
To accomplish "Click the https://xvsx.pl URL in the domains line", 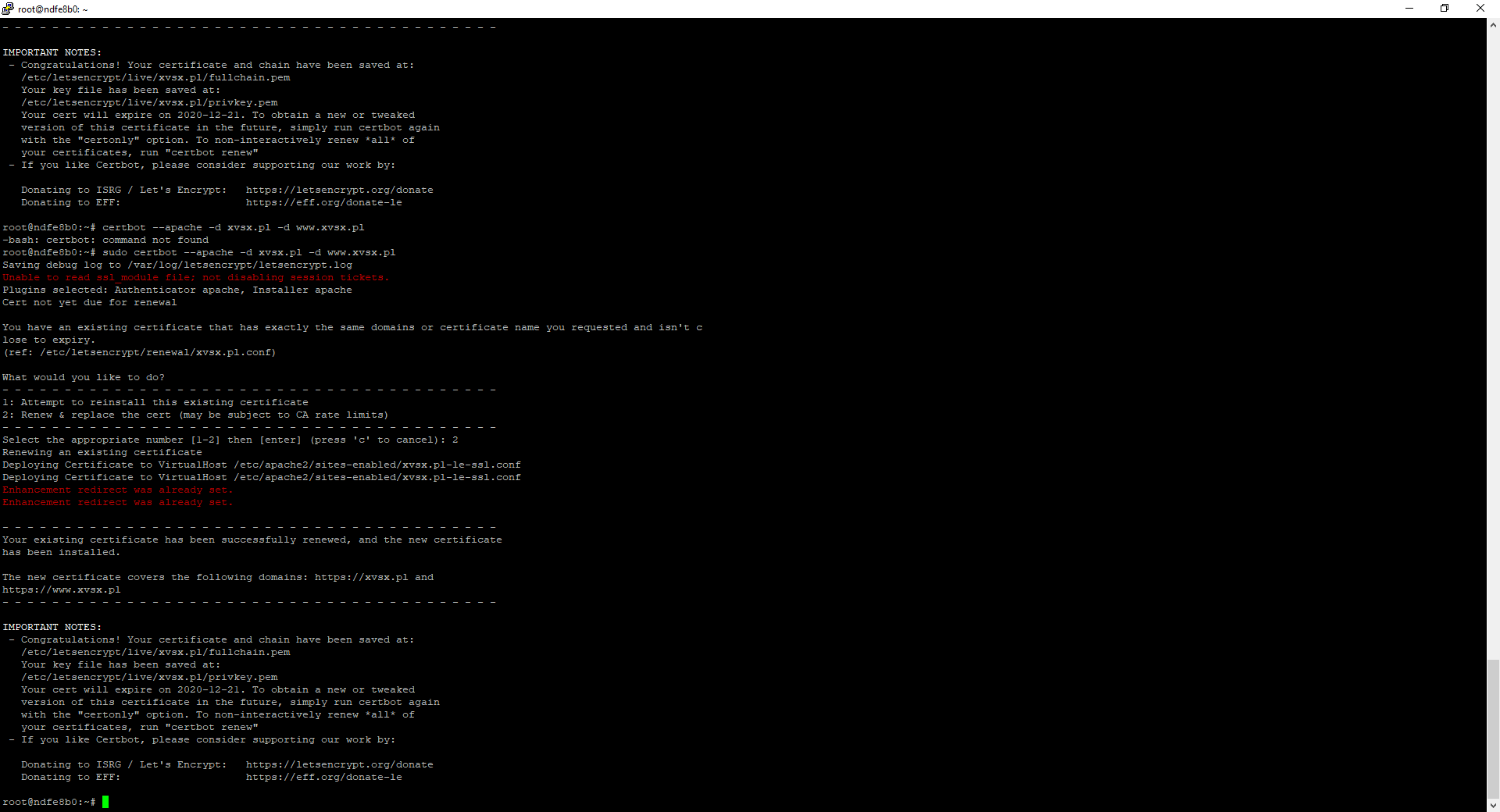I will [361, 578].
